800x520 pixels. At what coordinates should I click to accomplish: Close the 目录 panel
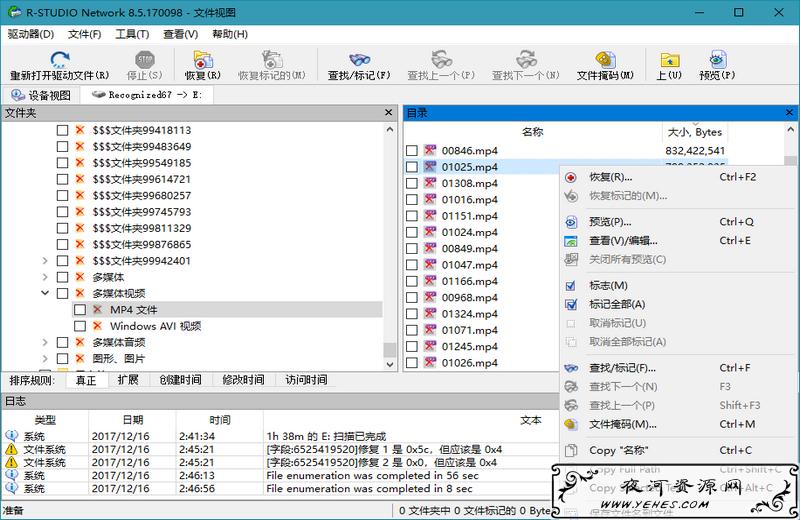[x=789, y=112]
